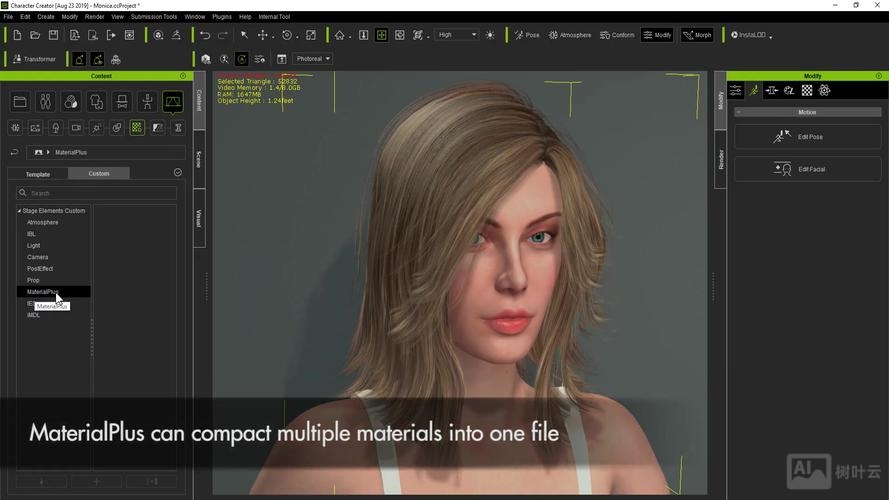889x500 pixels.
Task: Select the move gizmo tool
Action: pyautogui.click(x=263, y=35)
